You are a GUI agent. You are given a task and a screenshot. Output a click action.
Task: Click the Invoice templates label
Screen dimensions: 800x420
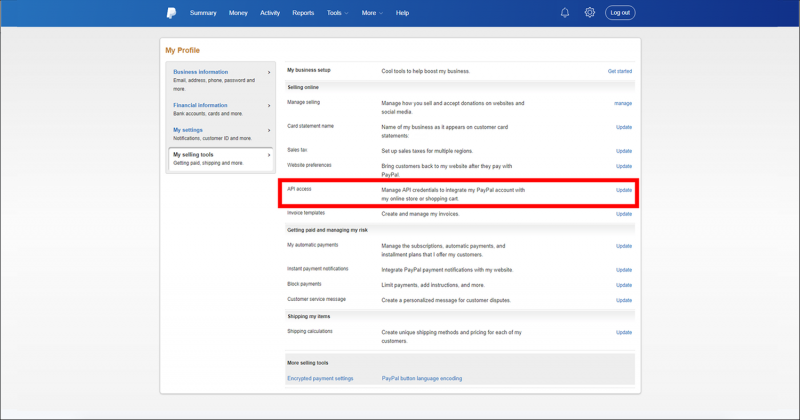click(306, 213)
